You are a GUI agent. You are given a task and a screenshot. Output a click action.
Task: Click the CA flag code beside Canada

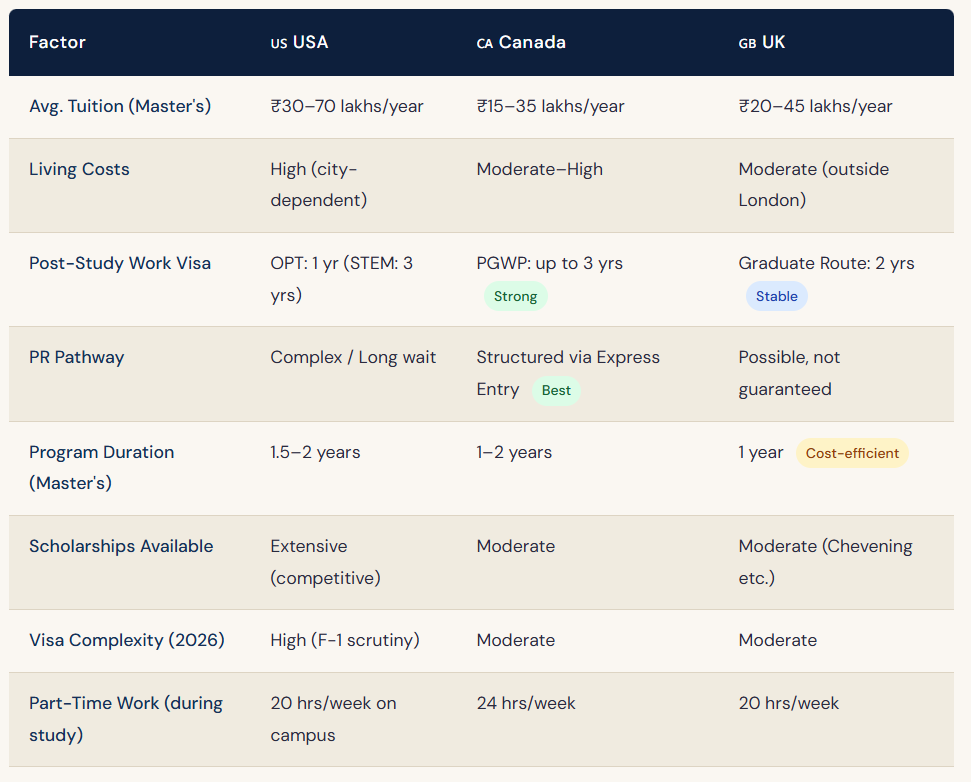pos(485,43)
